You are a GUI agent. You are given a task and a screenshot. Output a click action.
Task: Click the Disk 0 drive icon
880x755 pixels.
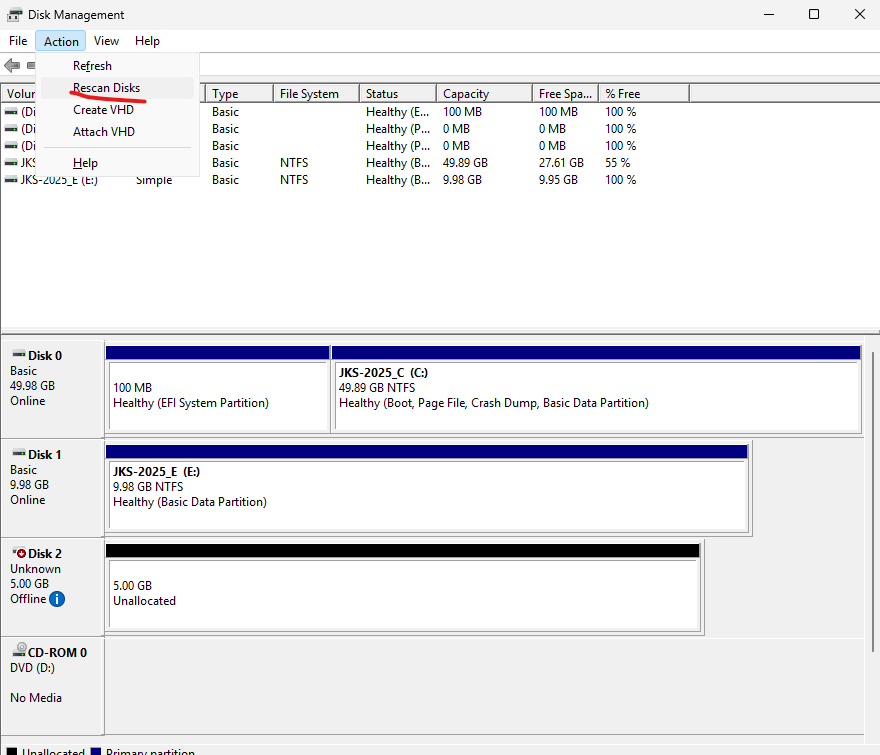click(x=19, y=354)
